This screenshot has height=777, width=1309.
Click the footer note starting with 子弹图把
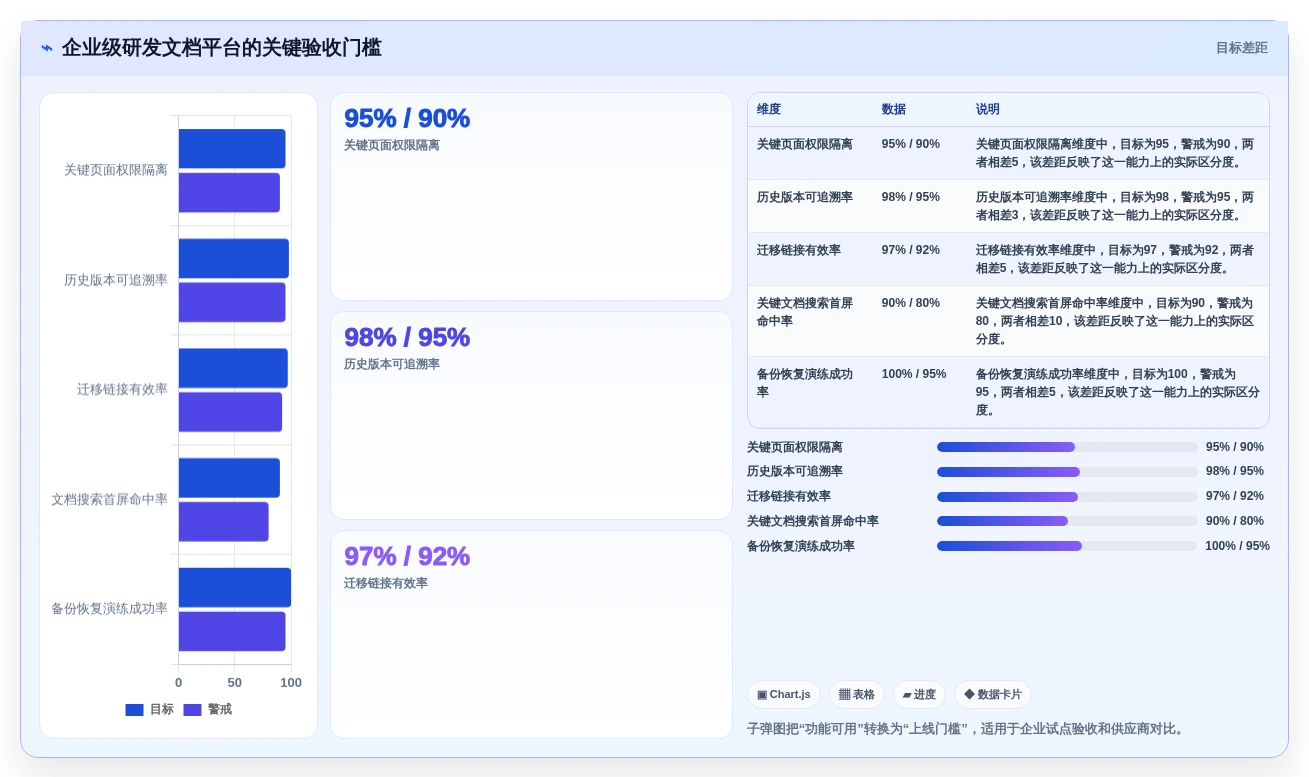[968, 729]
